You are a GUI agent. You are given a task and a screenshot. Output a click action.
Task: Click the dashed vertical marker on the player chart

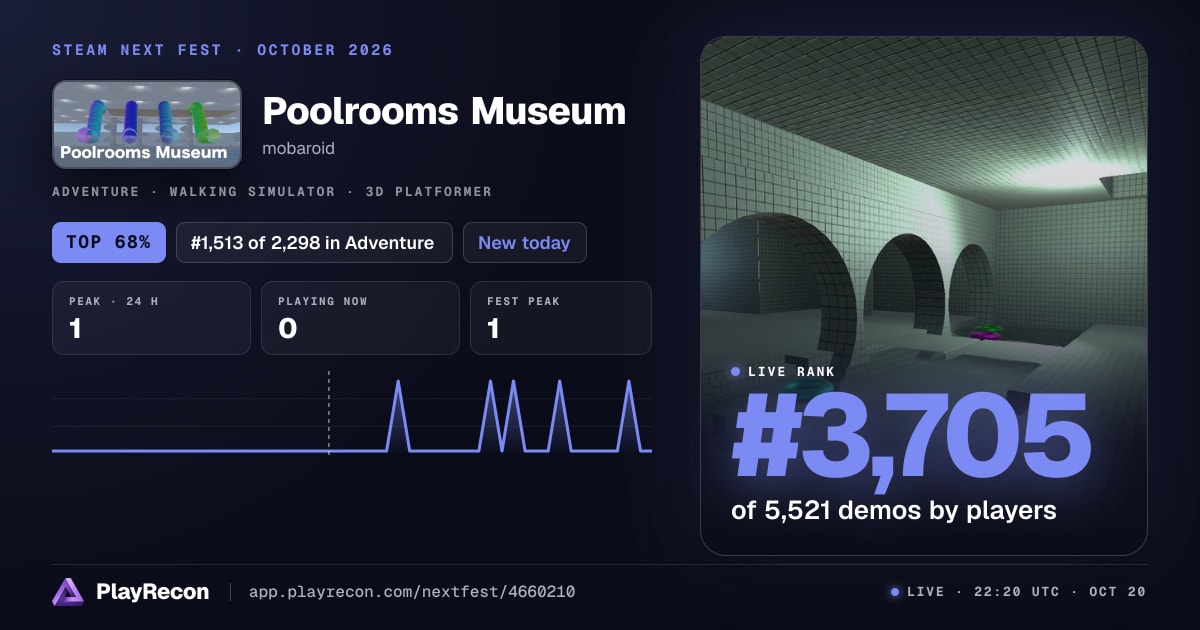tap(329, 412)
